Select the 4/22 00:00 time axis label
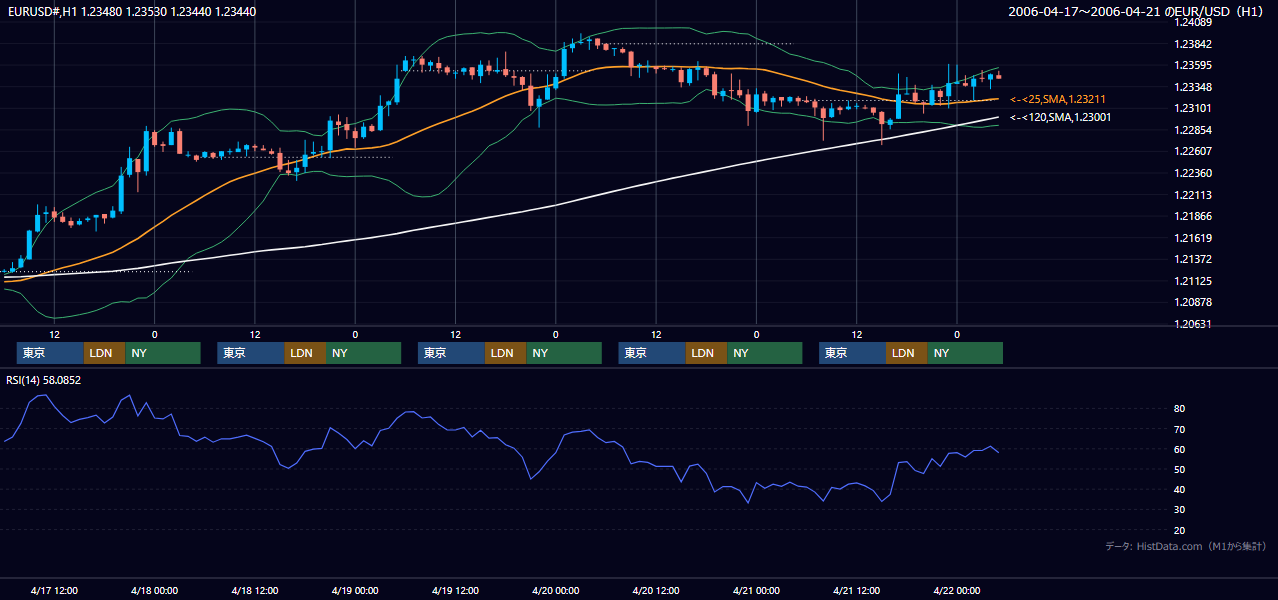1278x600 pixels. [957, 591]
